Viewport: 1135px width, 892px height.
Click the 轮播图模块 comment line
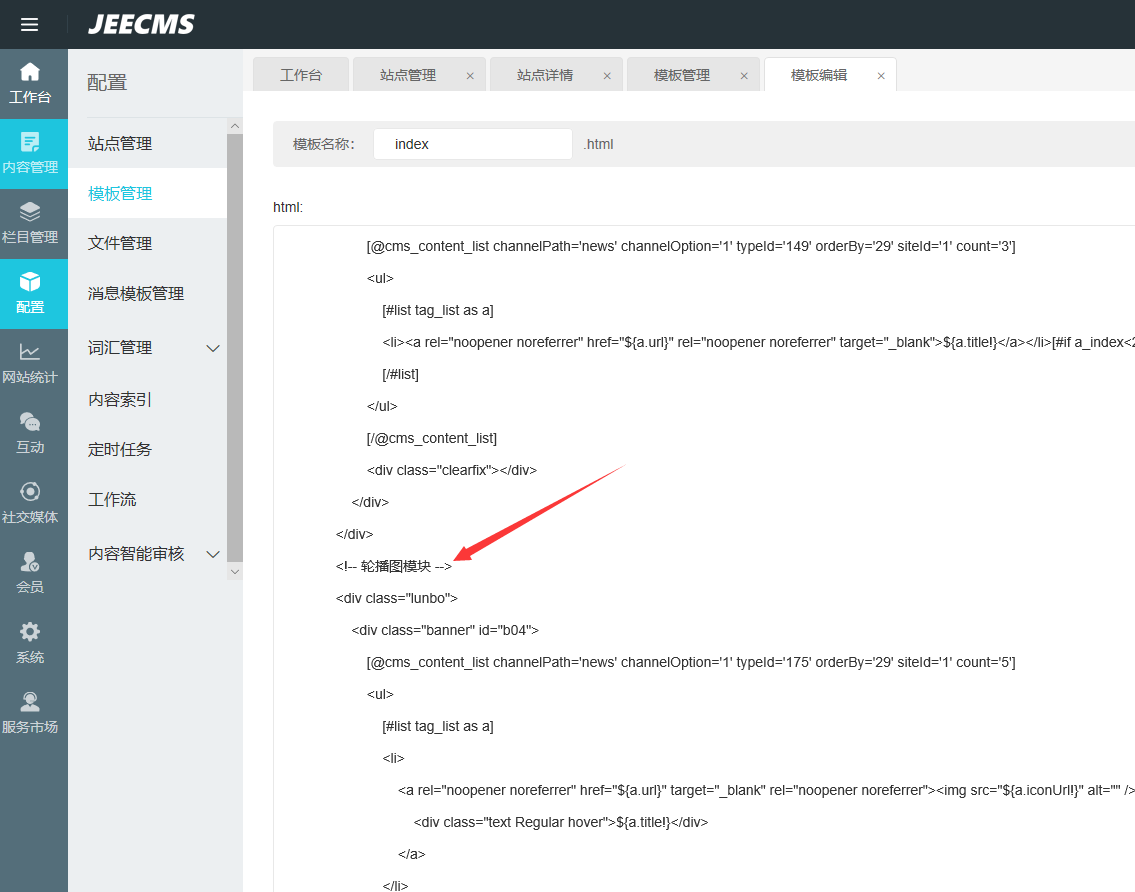(394, 566)
